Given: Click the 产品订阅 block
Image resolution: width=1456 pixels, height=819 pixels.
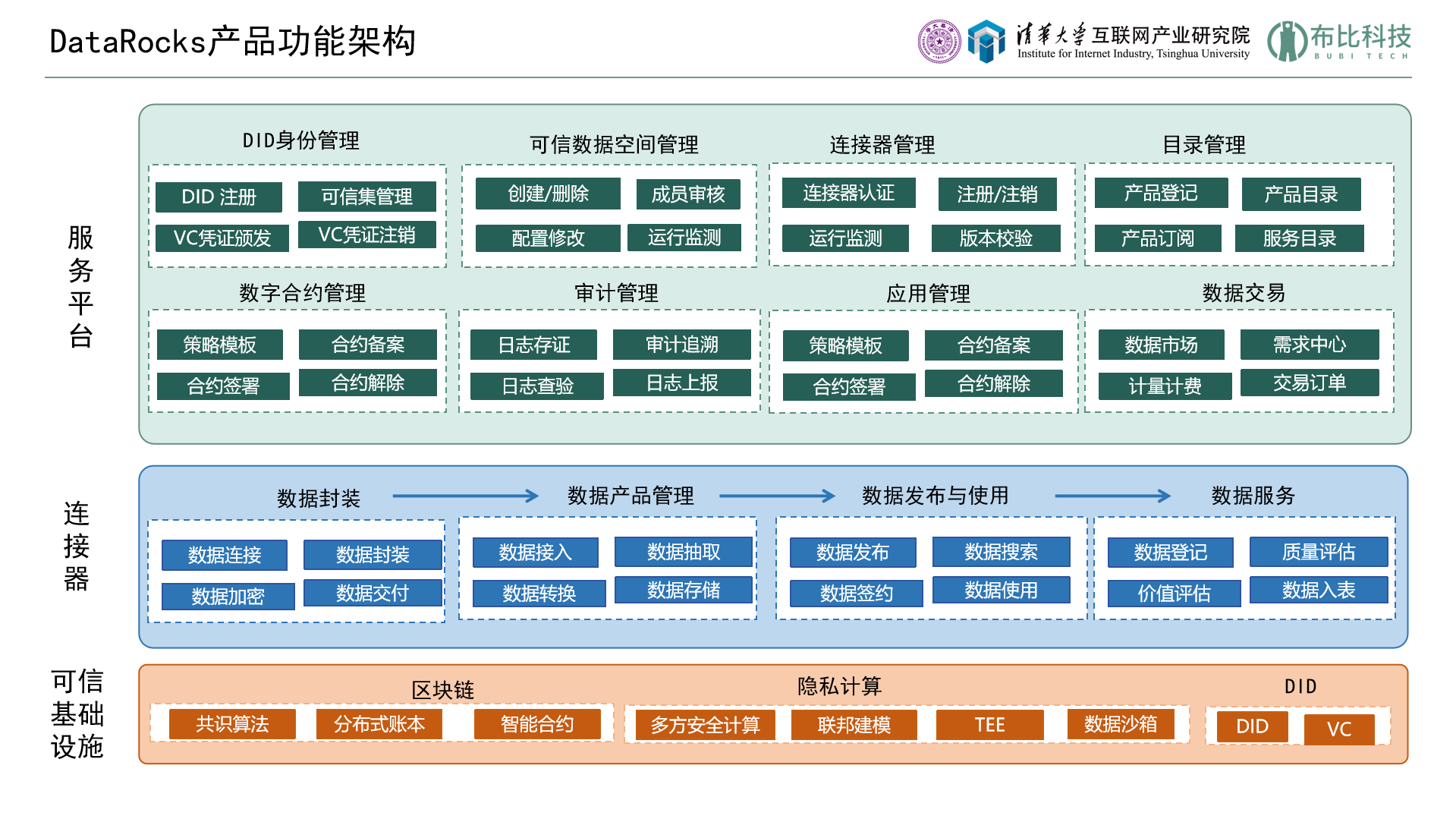Looking at the screenshot, I should (1157, 238).
